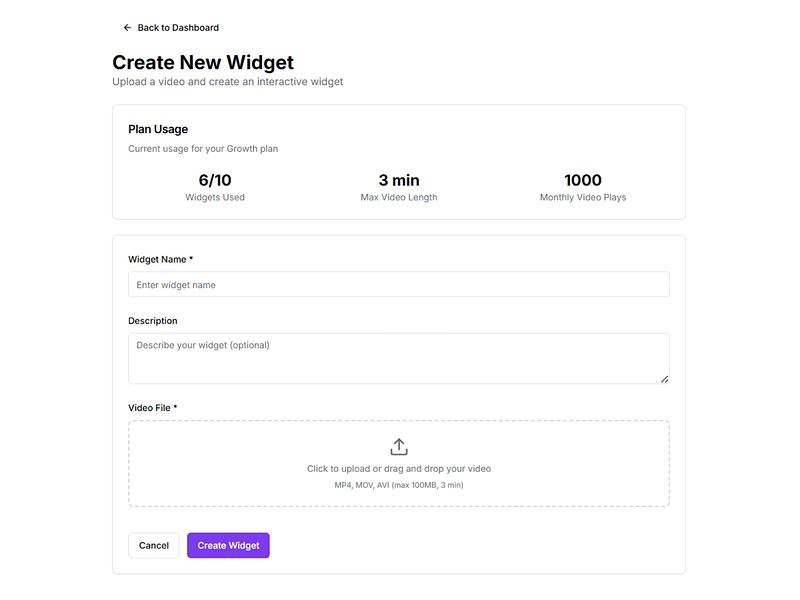Click the Description textarea
Screen dimensions: 800x600
point(399,355)
